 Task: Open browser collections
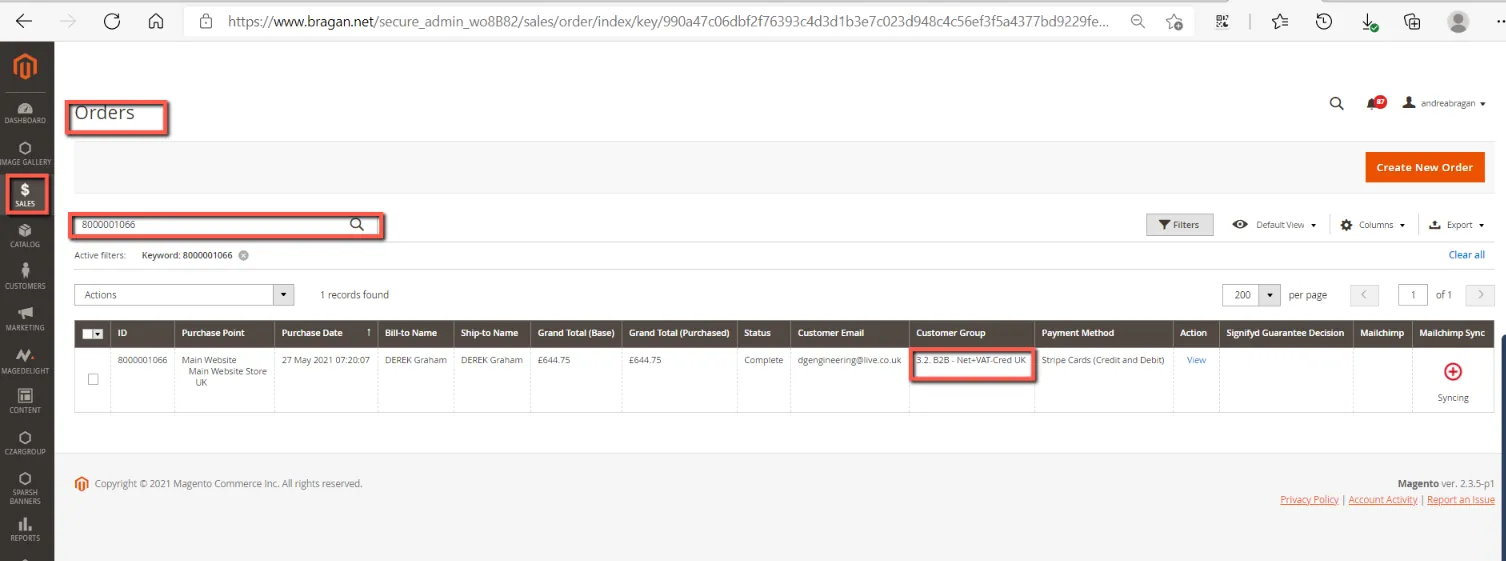[x=1412, y=21]
